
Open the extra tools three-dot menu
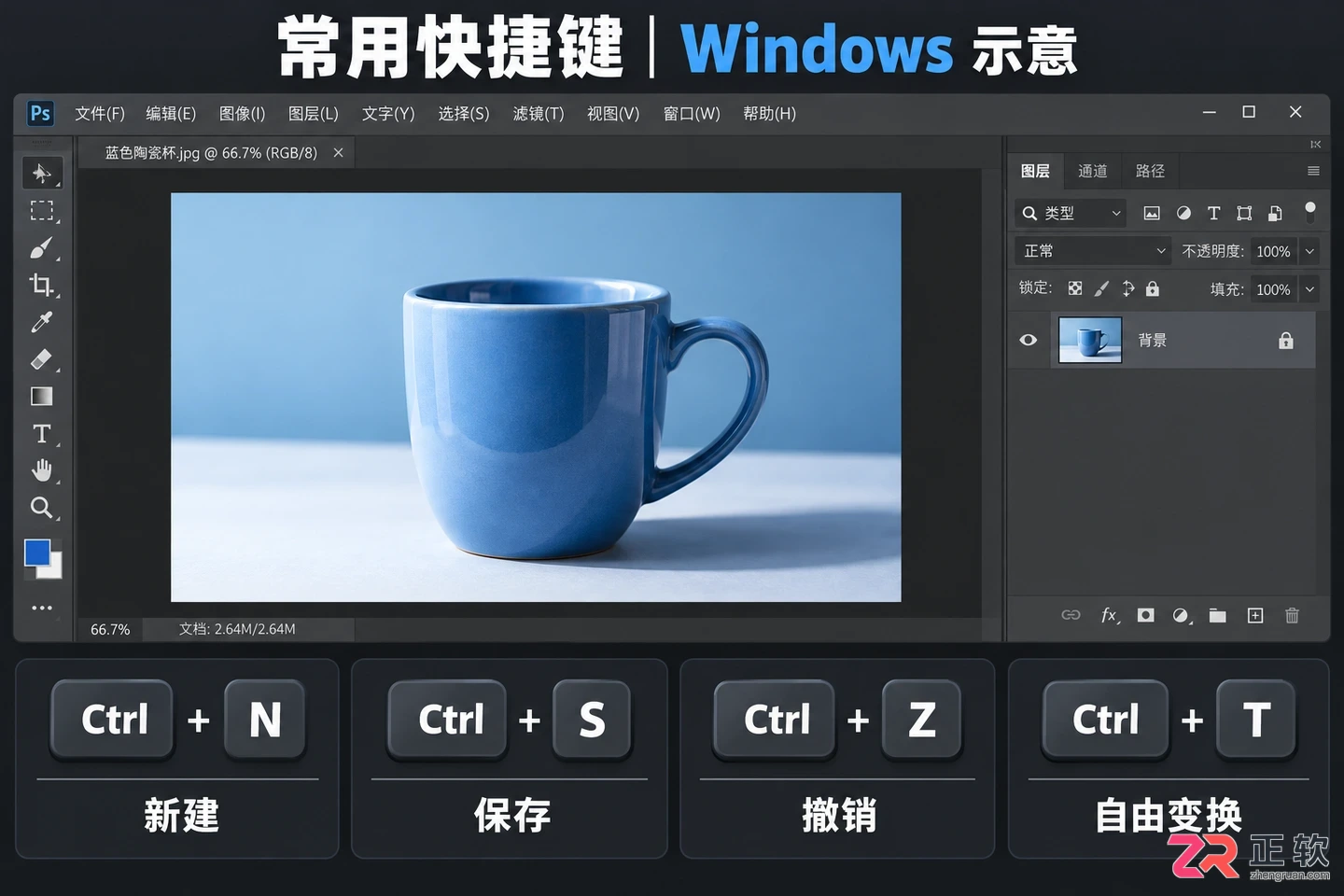click(x=42, y=608)
